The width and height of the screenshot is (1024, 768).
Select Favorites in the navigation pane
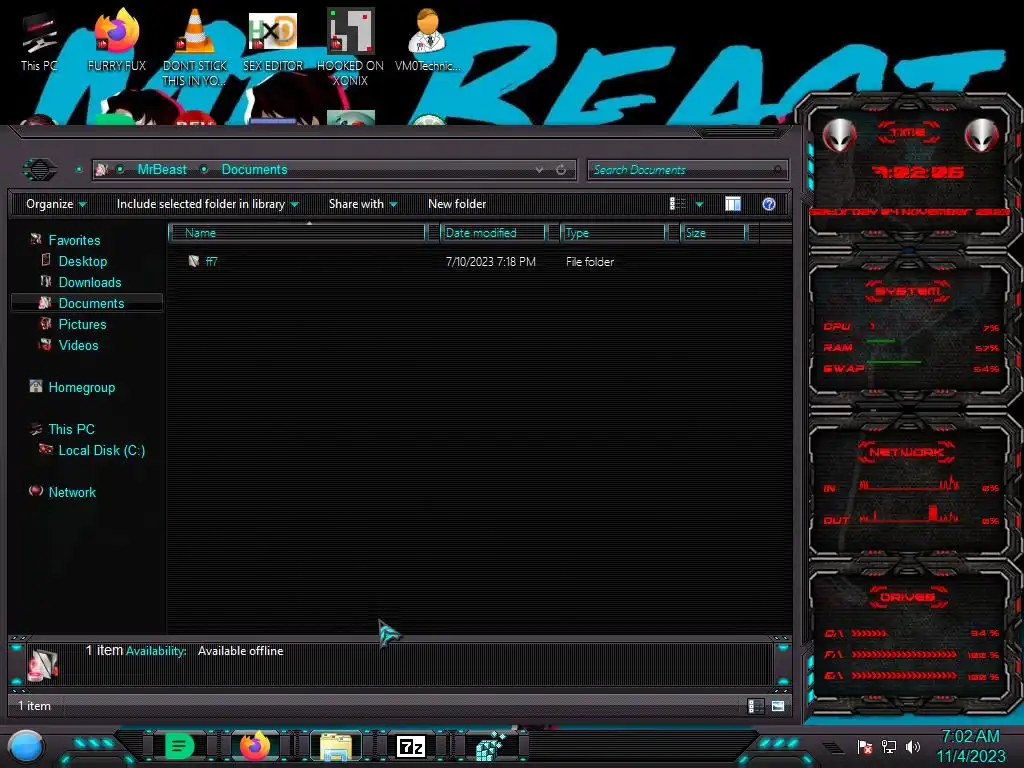pyautogui.click(x=74, y=240)
